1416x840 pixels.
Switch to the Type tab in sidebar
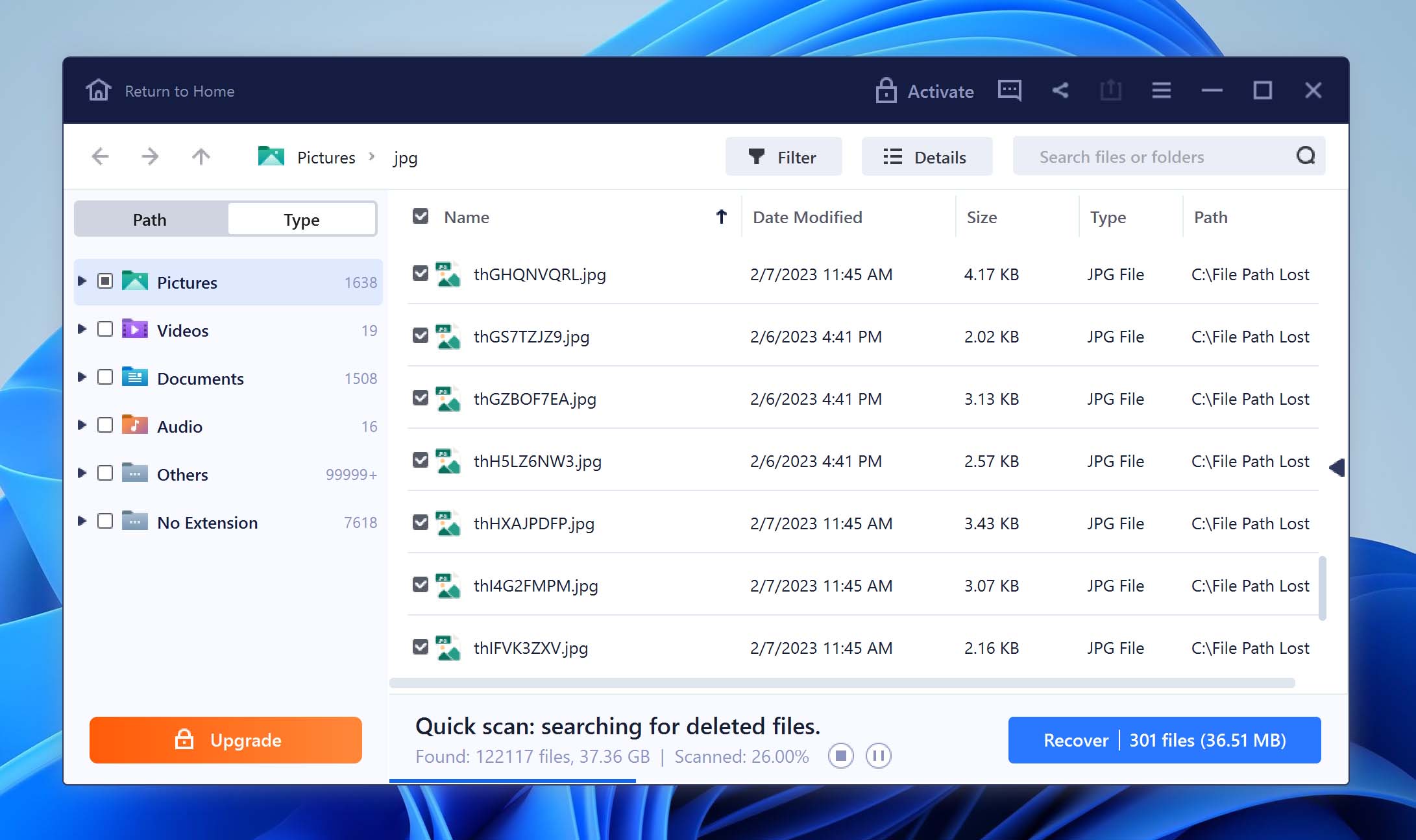click(300, 219)
